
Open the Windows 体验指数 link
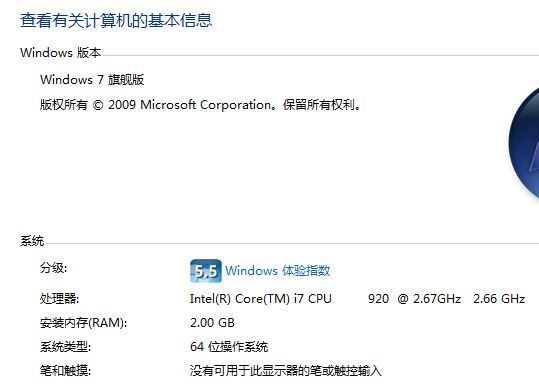[278, 271]
